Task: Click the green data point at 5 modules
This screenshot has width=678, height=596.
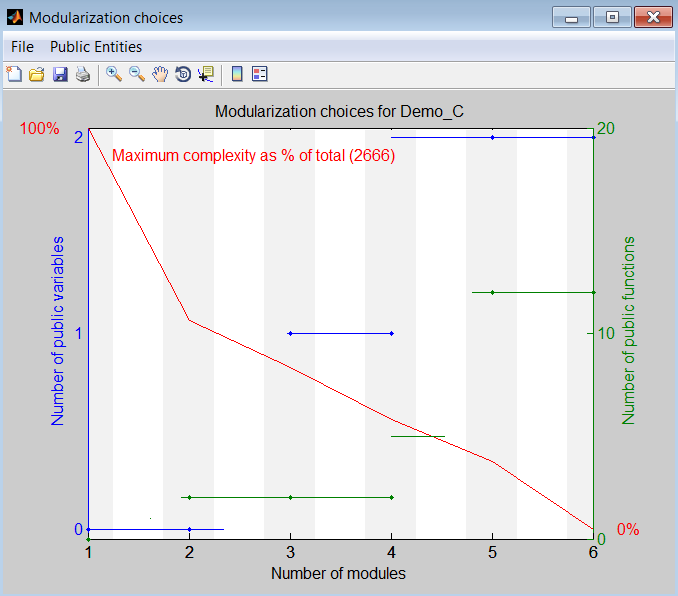Action: [493, 293]
